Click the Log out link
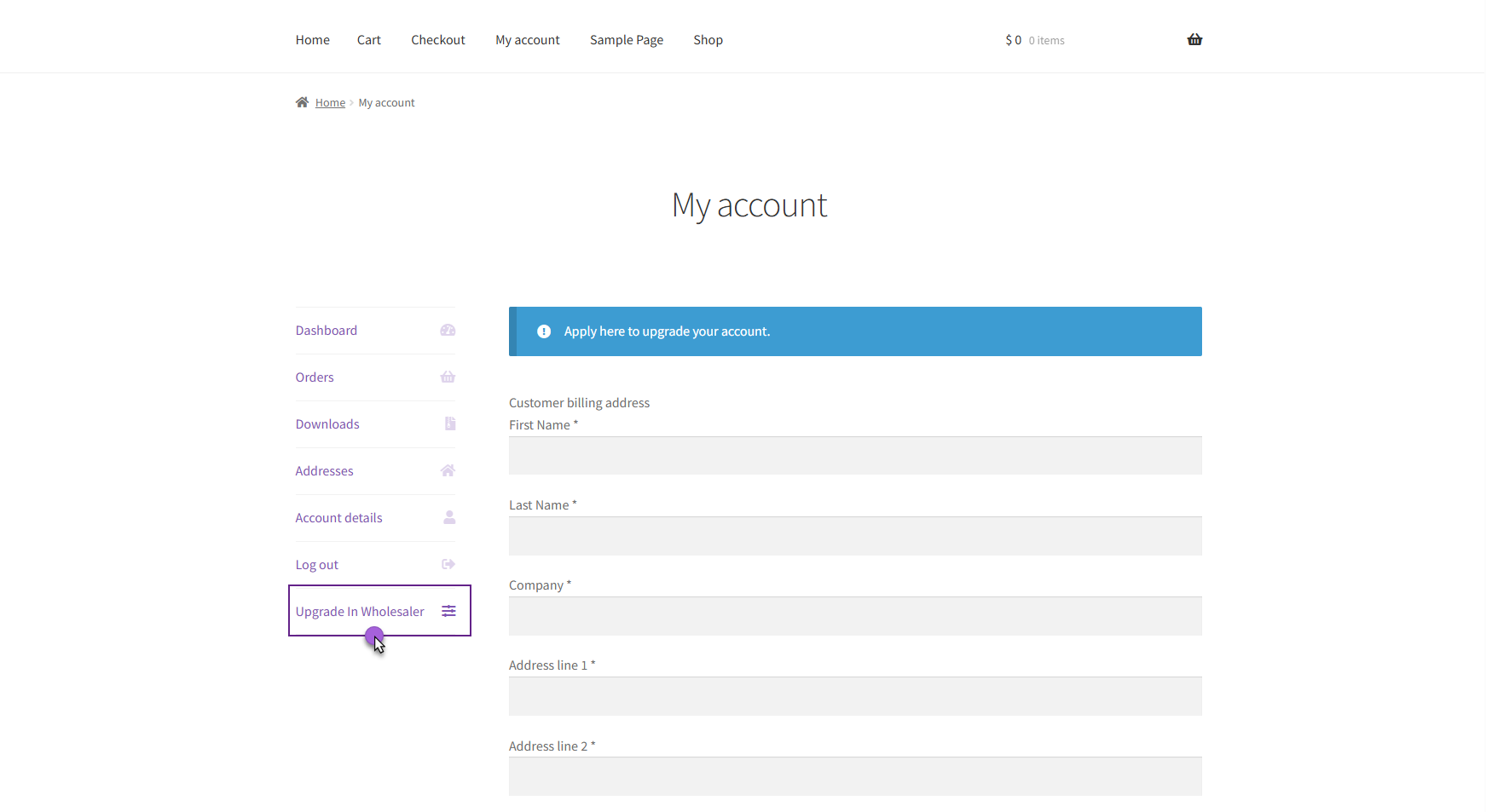The height and width of the screenshot is (812, 1486). click(317, 565)
